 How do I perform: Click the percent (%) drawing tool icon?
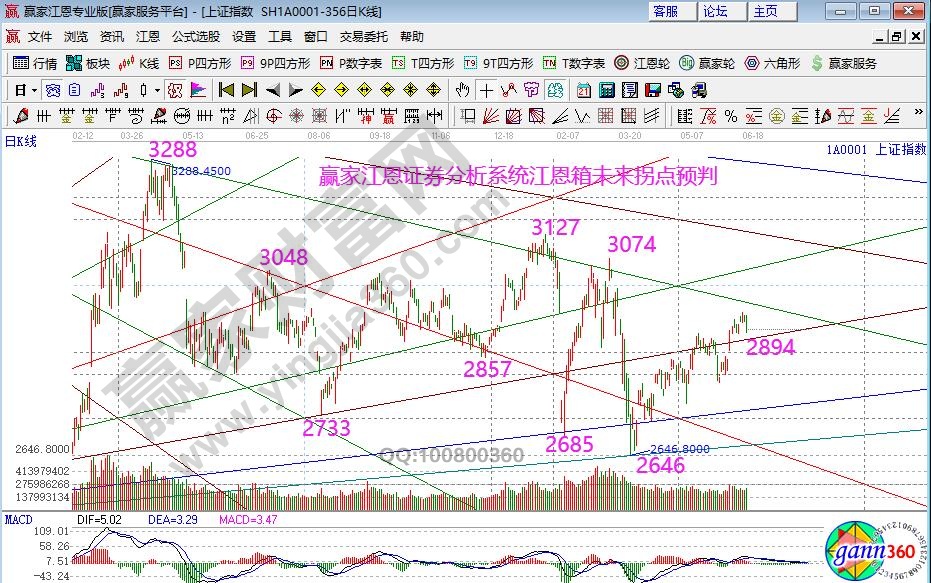coord(730,116)
